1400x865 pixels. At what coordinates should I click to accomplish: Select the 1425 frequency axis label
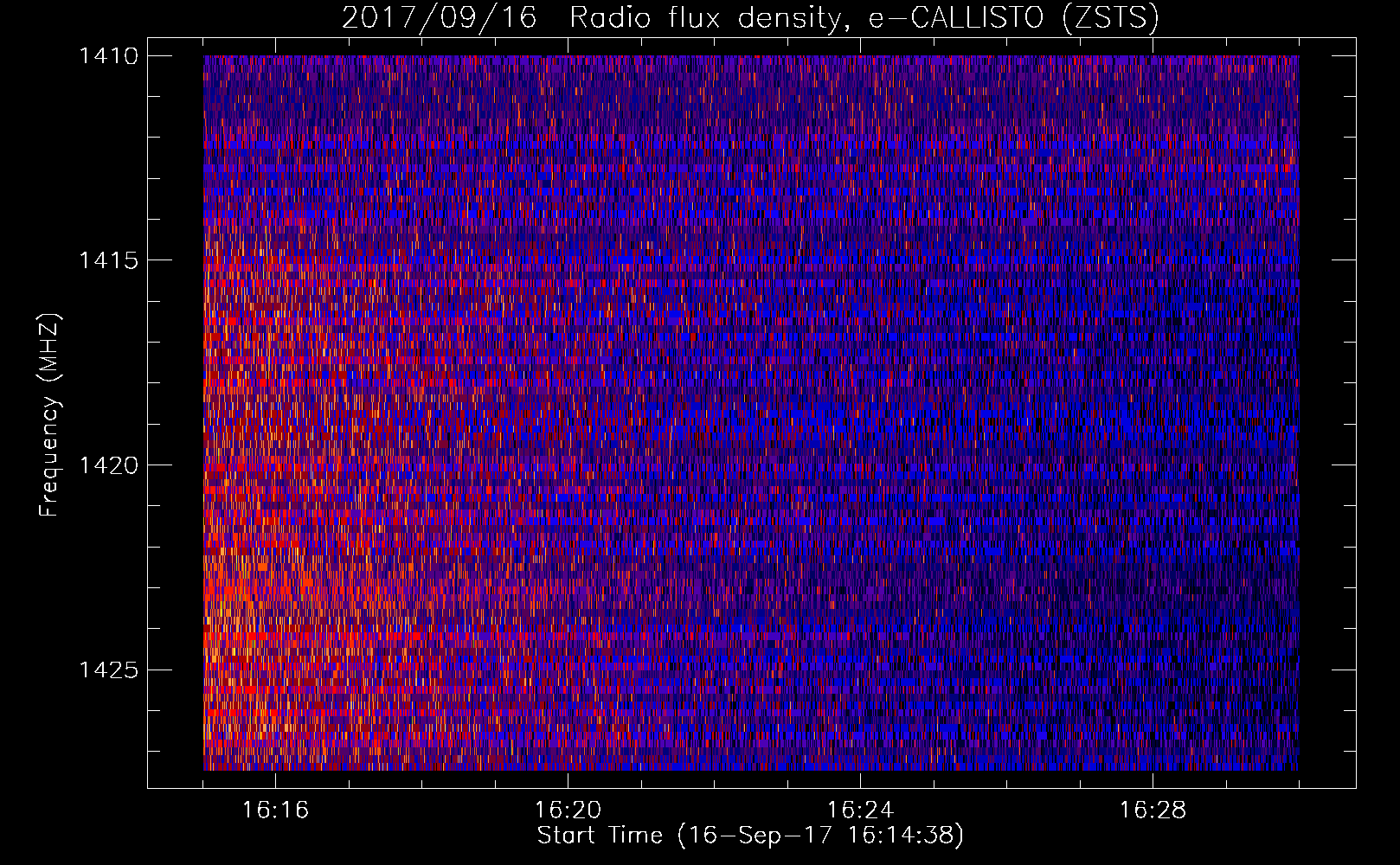pyautogui.click(x=108, y=670)
